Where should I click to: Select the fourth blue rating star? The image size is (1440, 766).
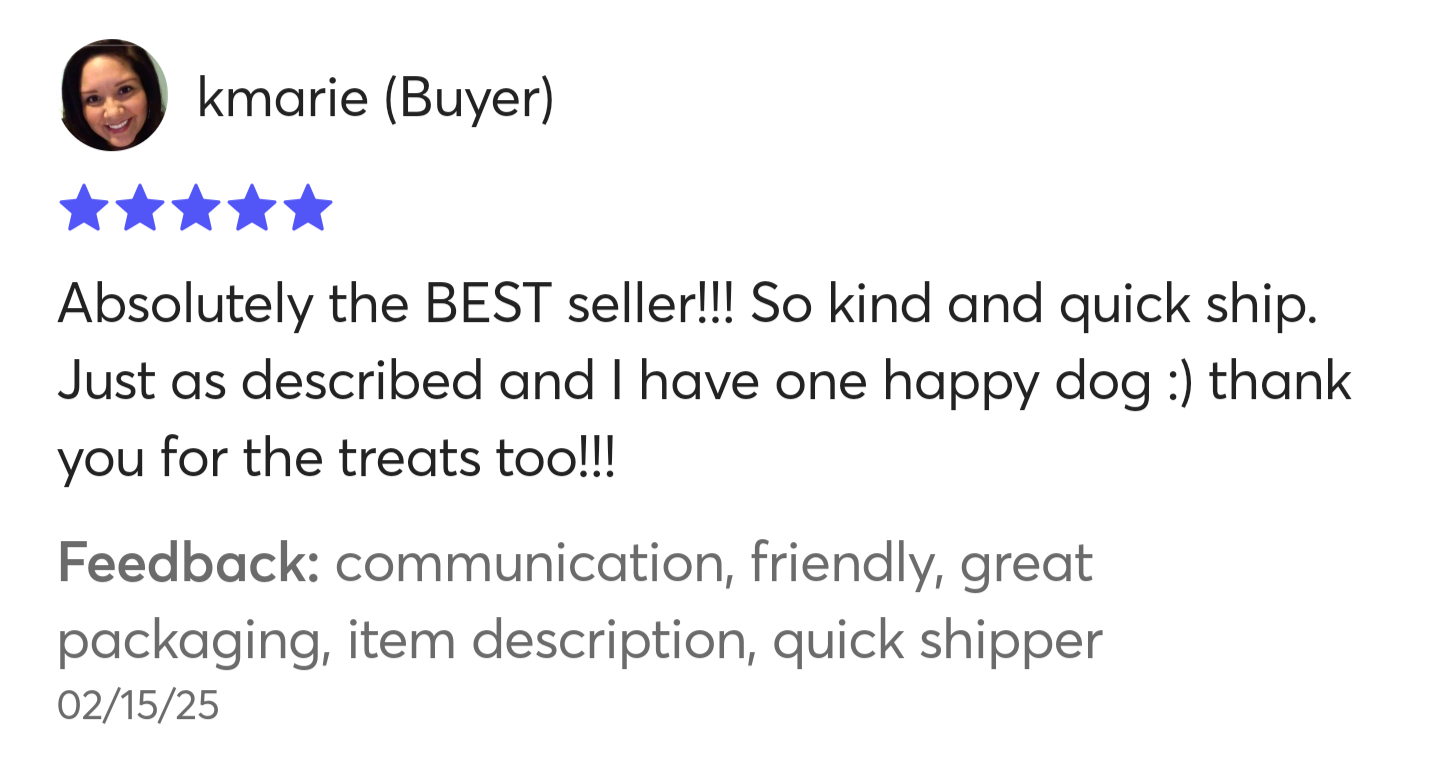pyautogui.click(x=250, y=207)
